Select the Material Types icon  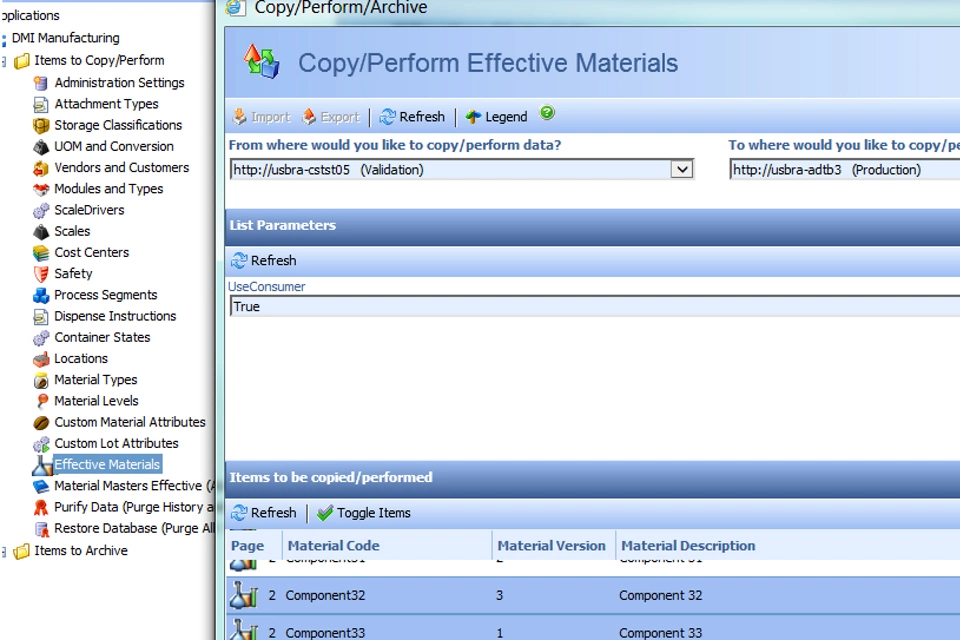pos(40,380)
